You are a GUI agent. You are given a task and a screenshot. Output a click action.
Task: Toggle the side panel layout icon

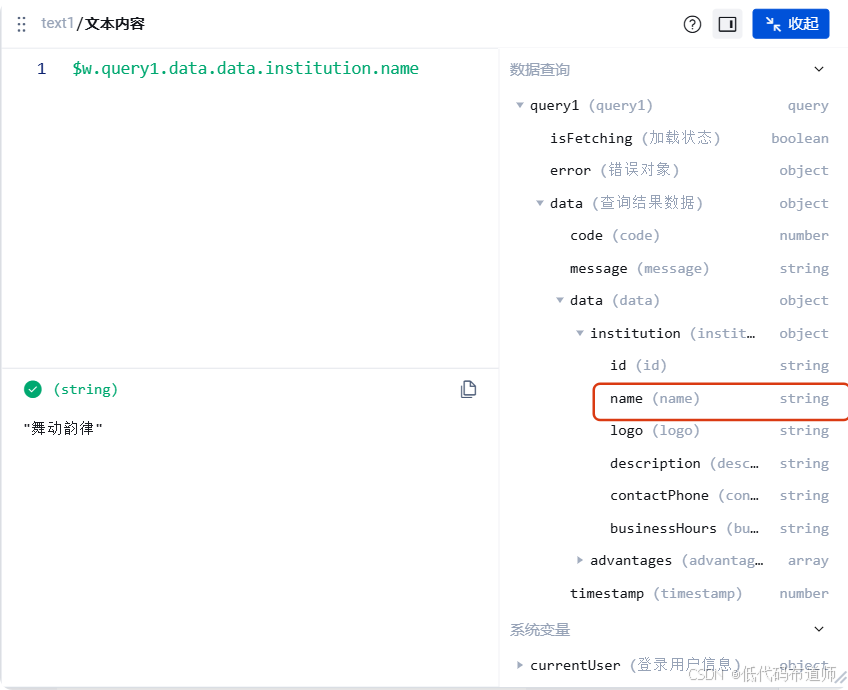point(727,24)
